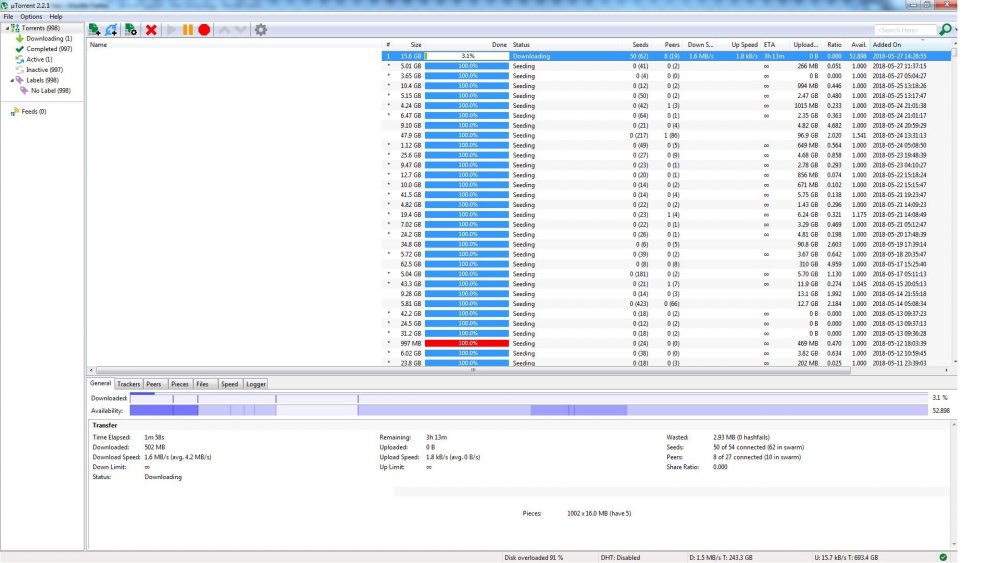Pause the torrent with the orange pause icon
The width and height of the screenshot is (1000, 563).
point(188,29)
